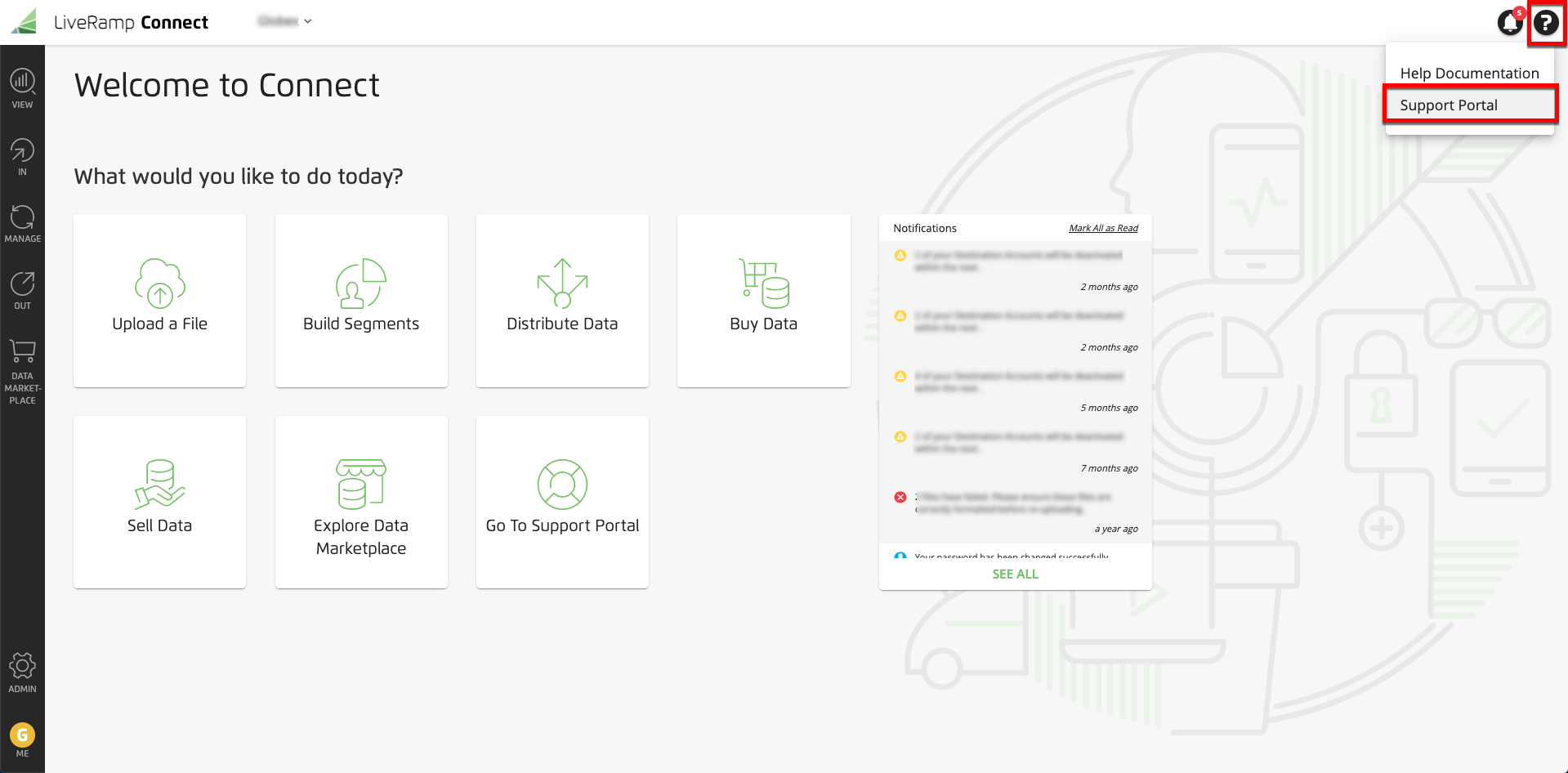Open Data Marketplace in the sidebar
Image resolution: width=1568 pixels, height=773 pixels.
tap(22, 372)
